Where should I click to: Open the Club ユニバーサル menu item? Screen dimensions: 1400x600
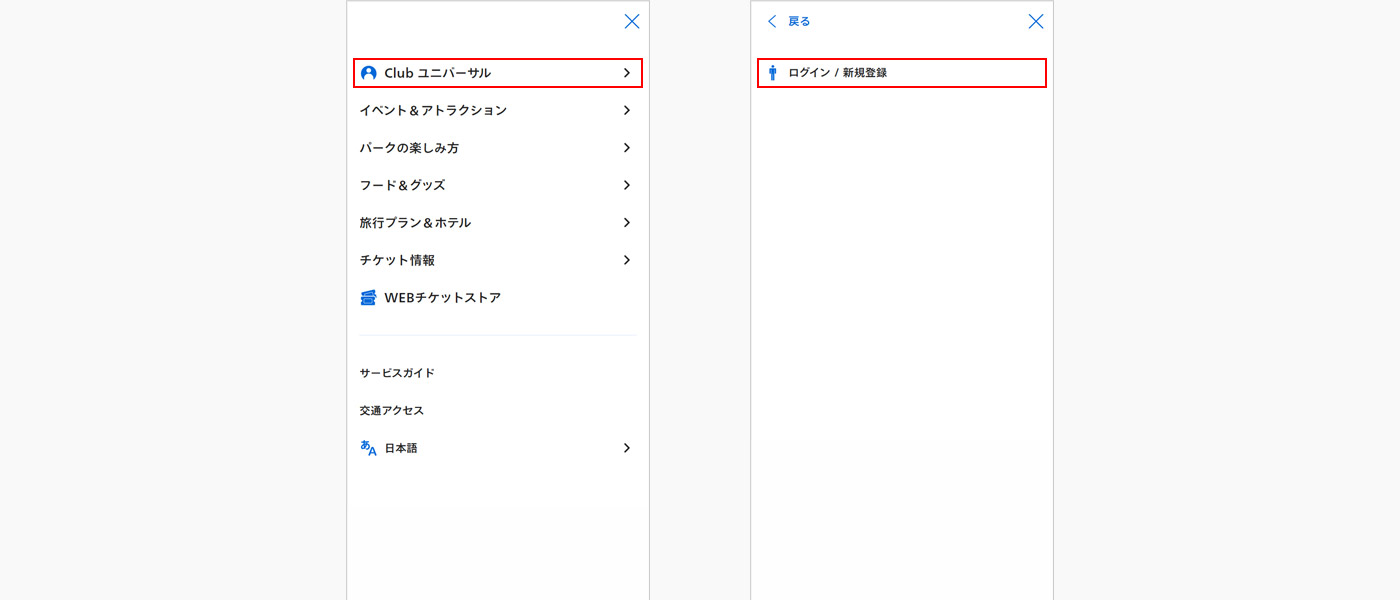click(498, 73)
